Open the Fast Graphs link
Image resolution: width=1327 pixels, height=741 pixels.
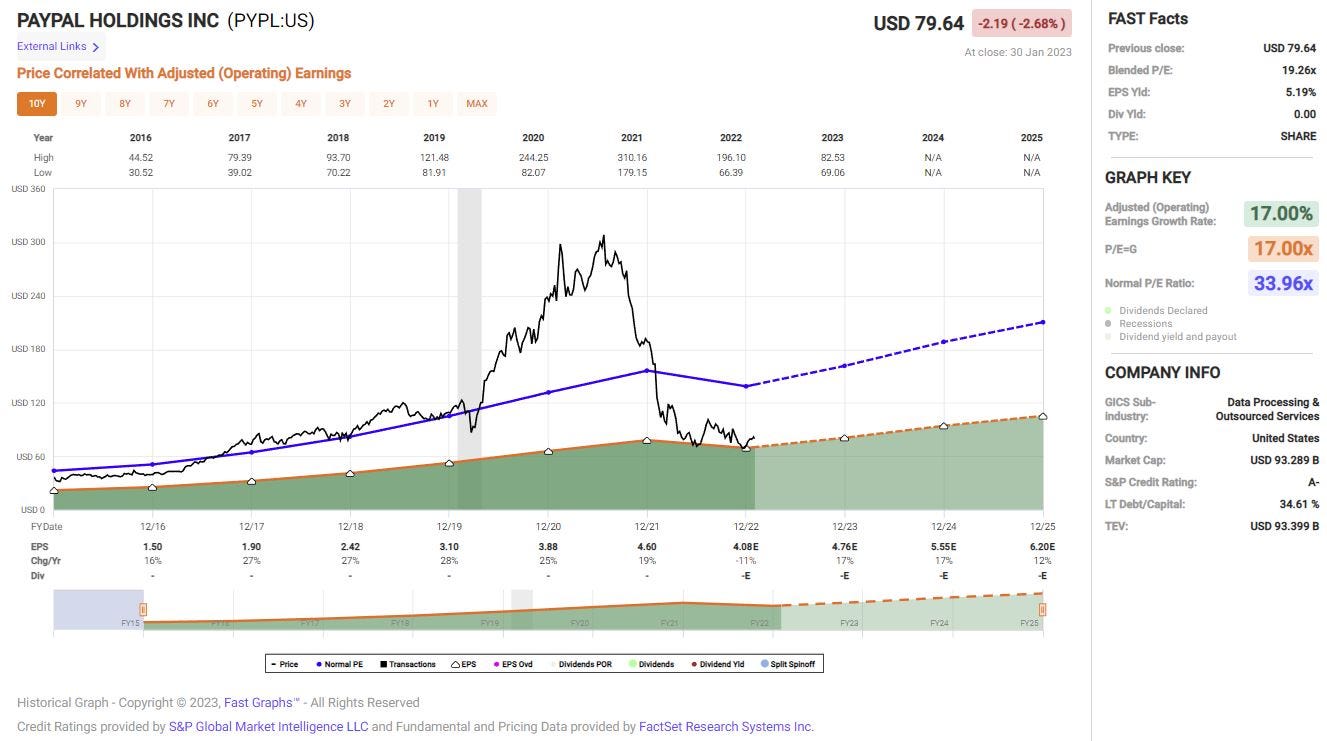[261, 703]
